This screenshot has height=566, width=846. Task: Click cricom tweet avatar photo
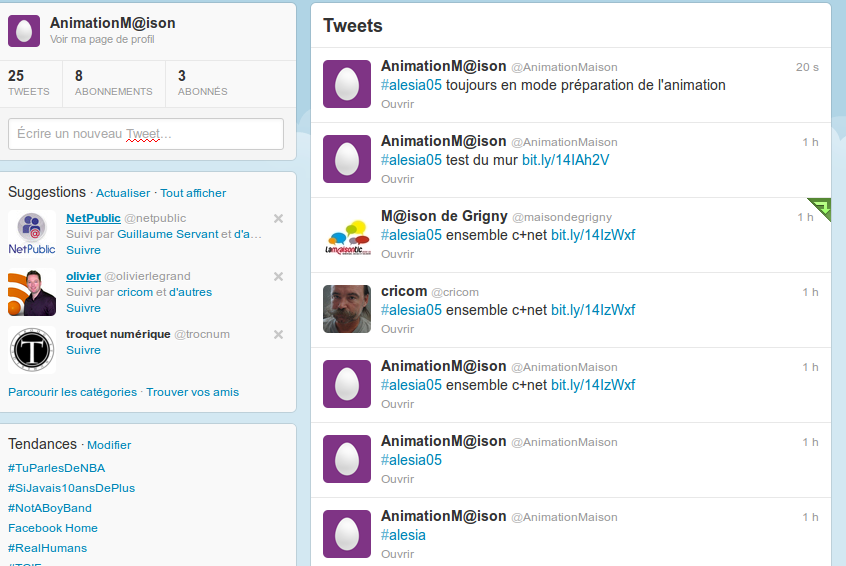click(x=347, y=309)
